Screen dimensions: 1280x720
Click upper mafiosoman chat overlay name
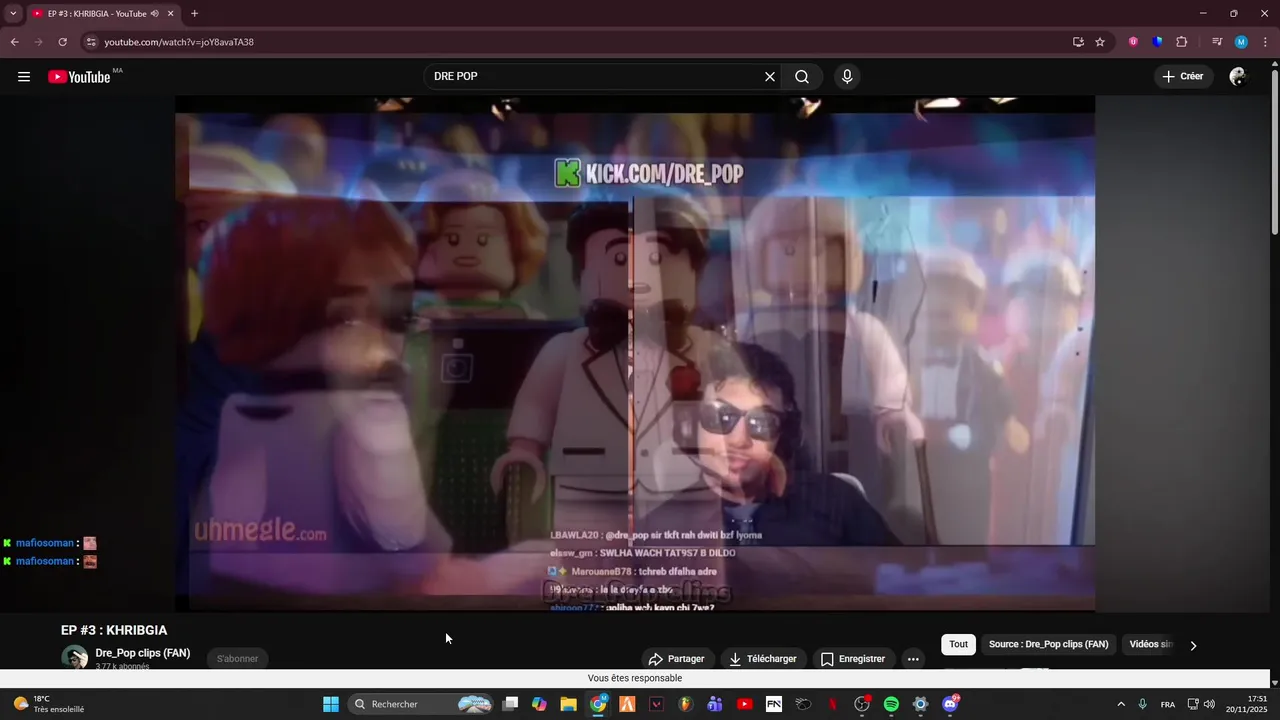[45, 543]
